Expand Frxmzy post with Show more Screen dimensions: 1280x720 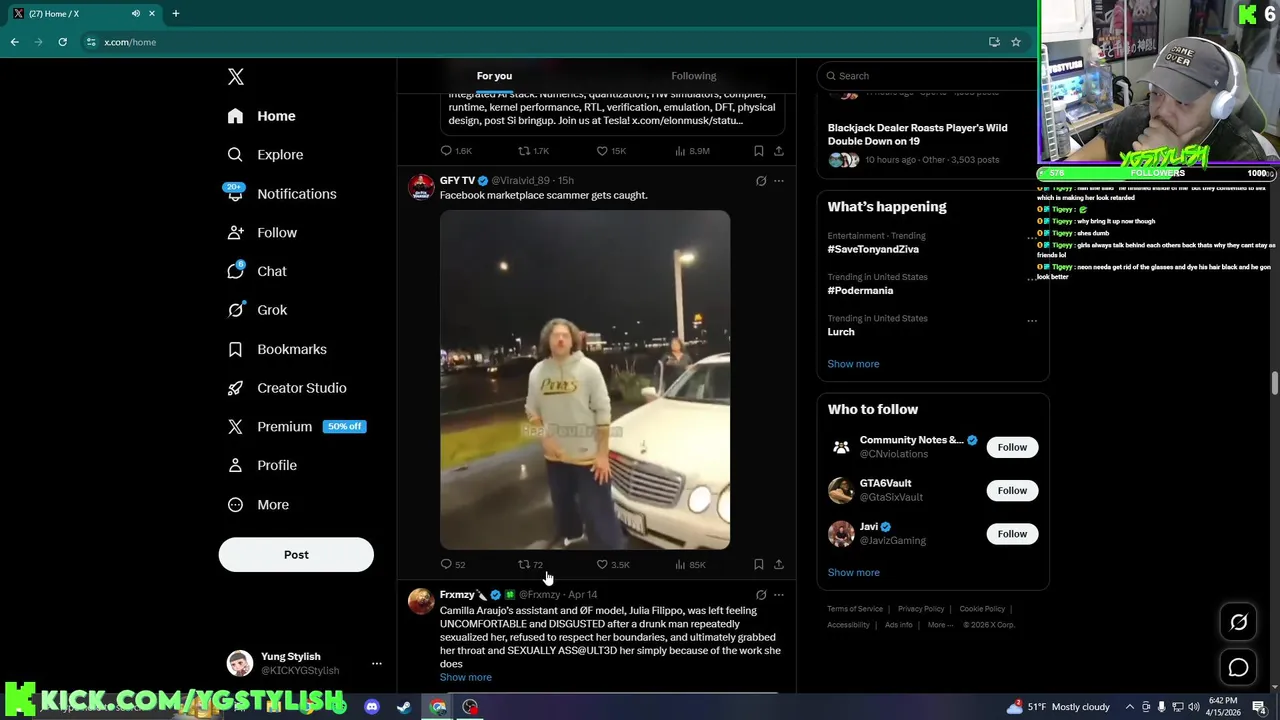[x=466, y=677]
